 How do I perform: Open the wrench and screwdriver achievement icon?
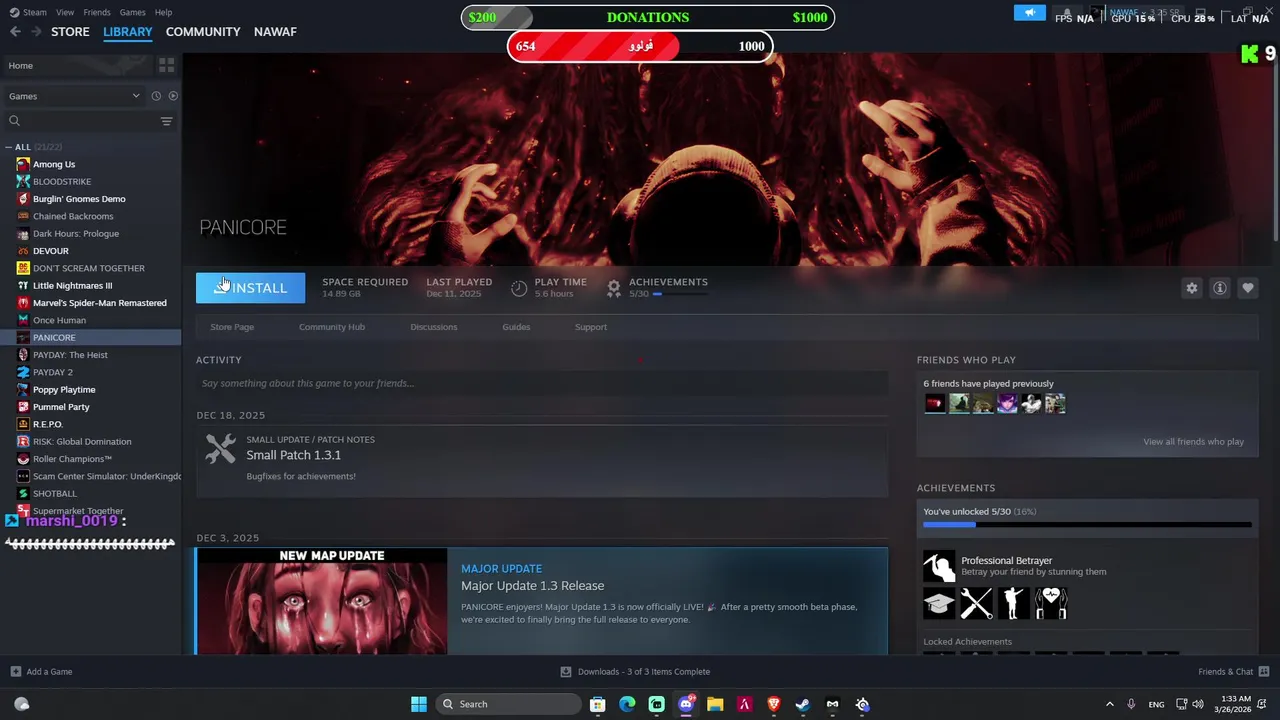tap(976, 603)
